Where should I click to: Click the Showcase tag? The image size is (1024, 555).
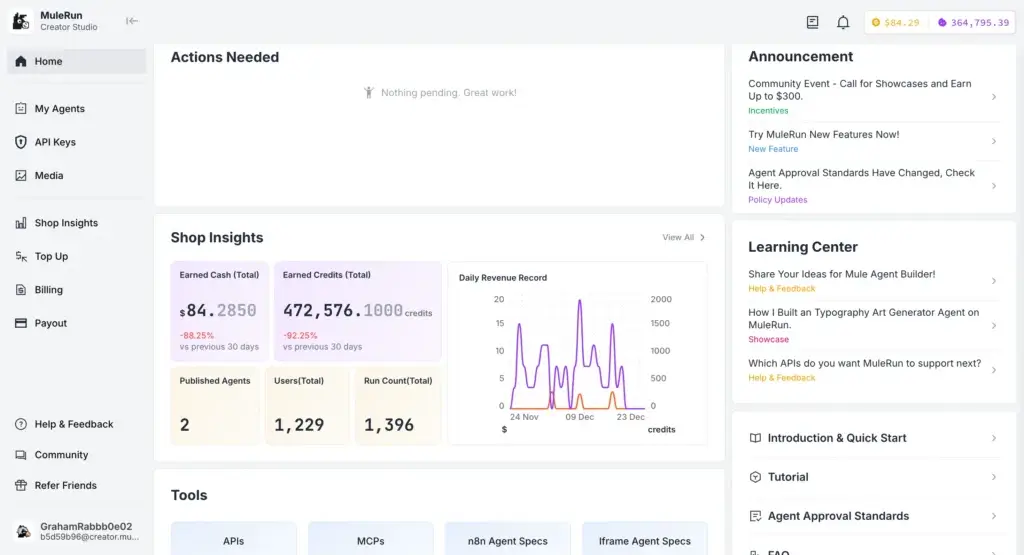pos(769,340)
